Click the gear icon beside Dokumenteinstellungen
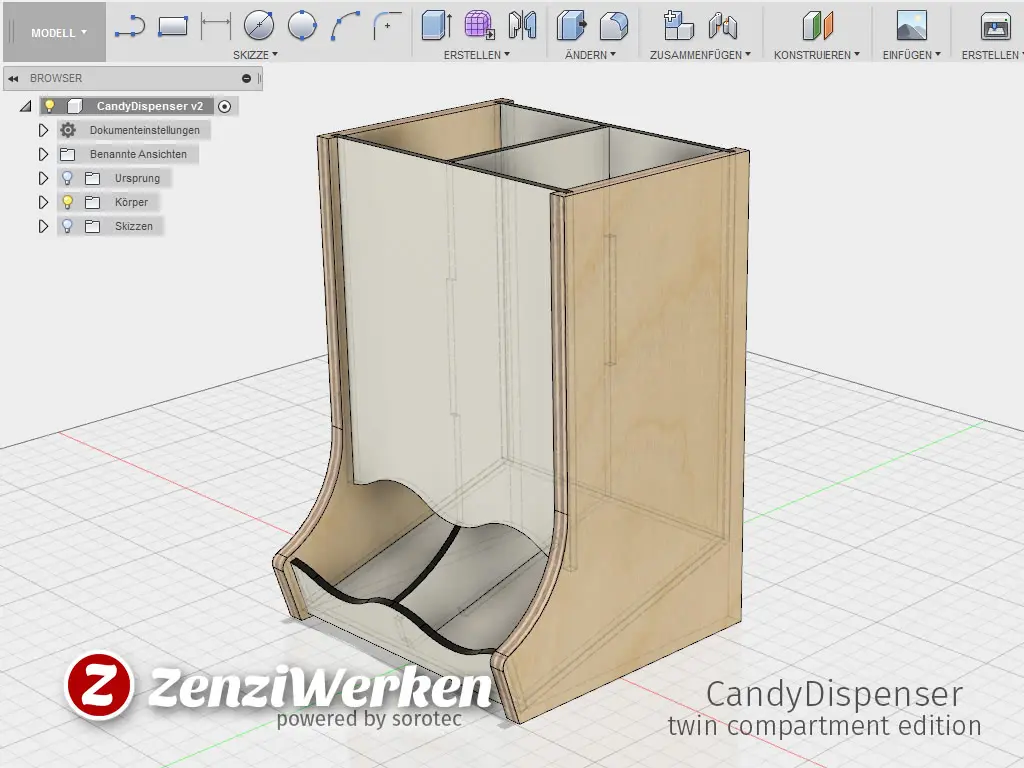Screen dimensions: 1024x768 [68, 130]
